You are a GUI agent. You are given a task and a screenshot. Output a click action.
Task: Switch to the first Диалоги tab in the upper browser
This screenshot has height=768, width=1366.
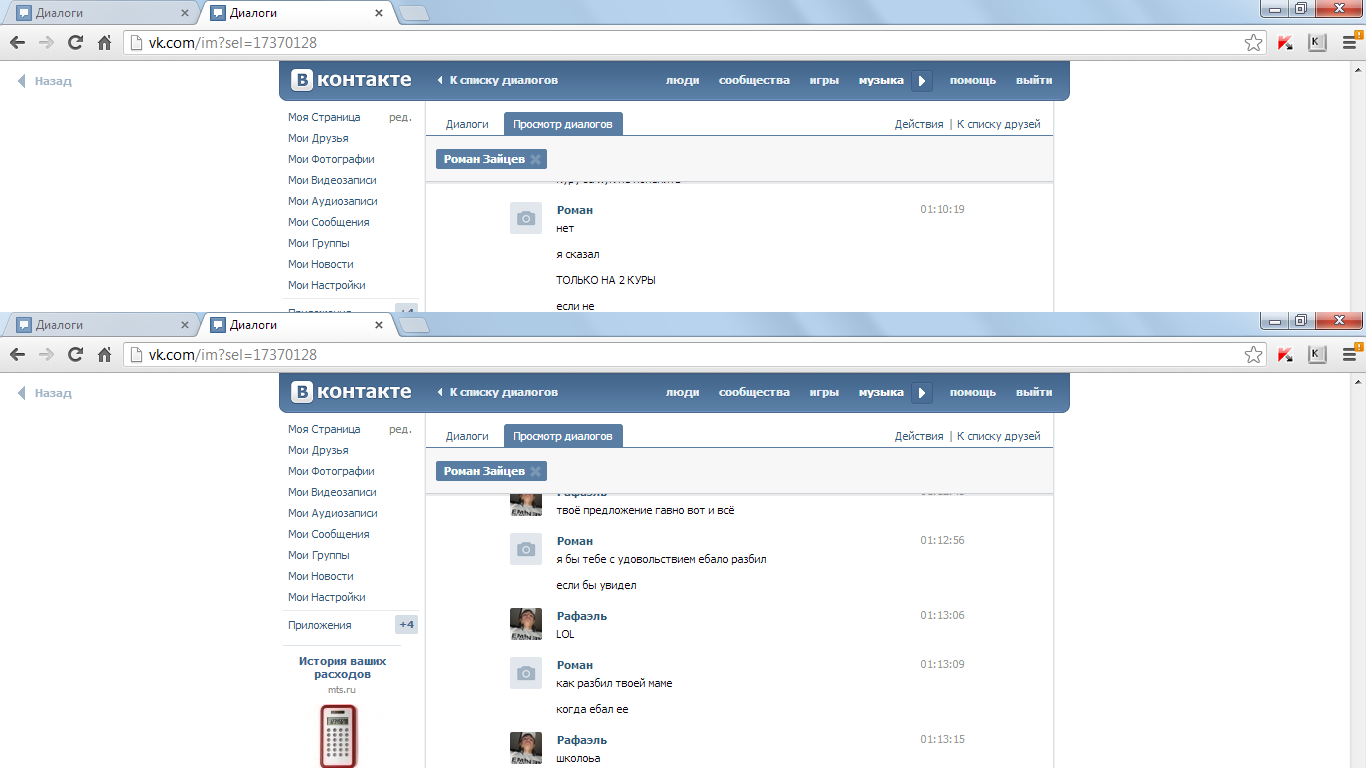pyautogui.click(x=100, y=14)
